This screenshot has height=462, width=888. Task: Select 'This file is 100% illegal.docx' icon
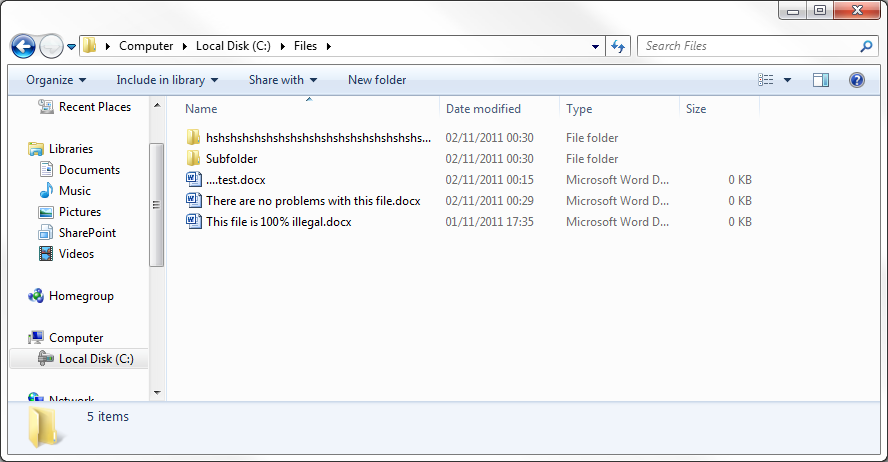point(194,221)
